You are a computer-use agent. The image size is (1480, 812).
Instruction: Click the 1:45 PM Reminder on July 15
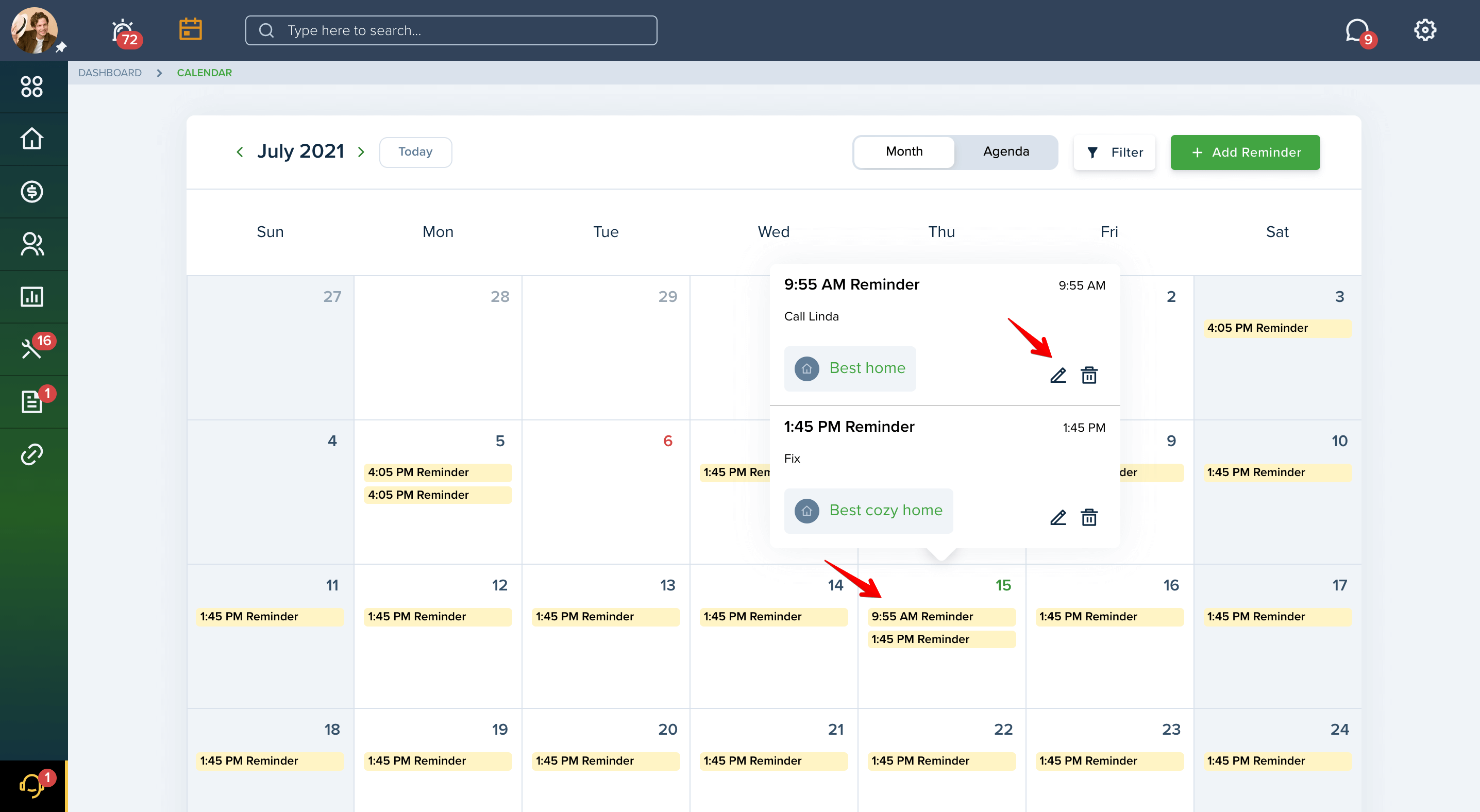pos(941,639)
